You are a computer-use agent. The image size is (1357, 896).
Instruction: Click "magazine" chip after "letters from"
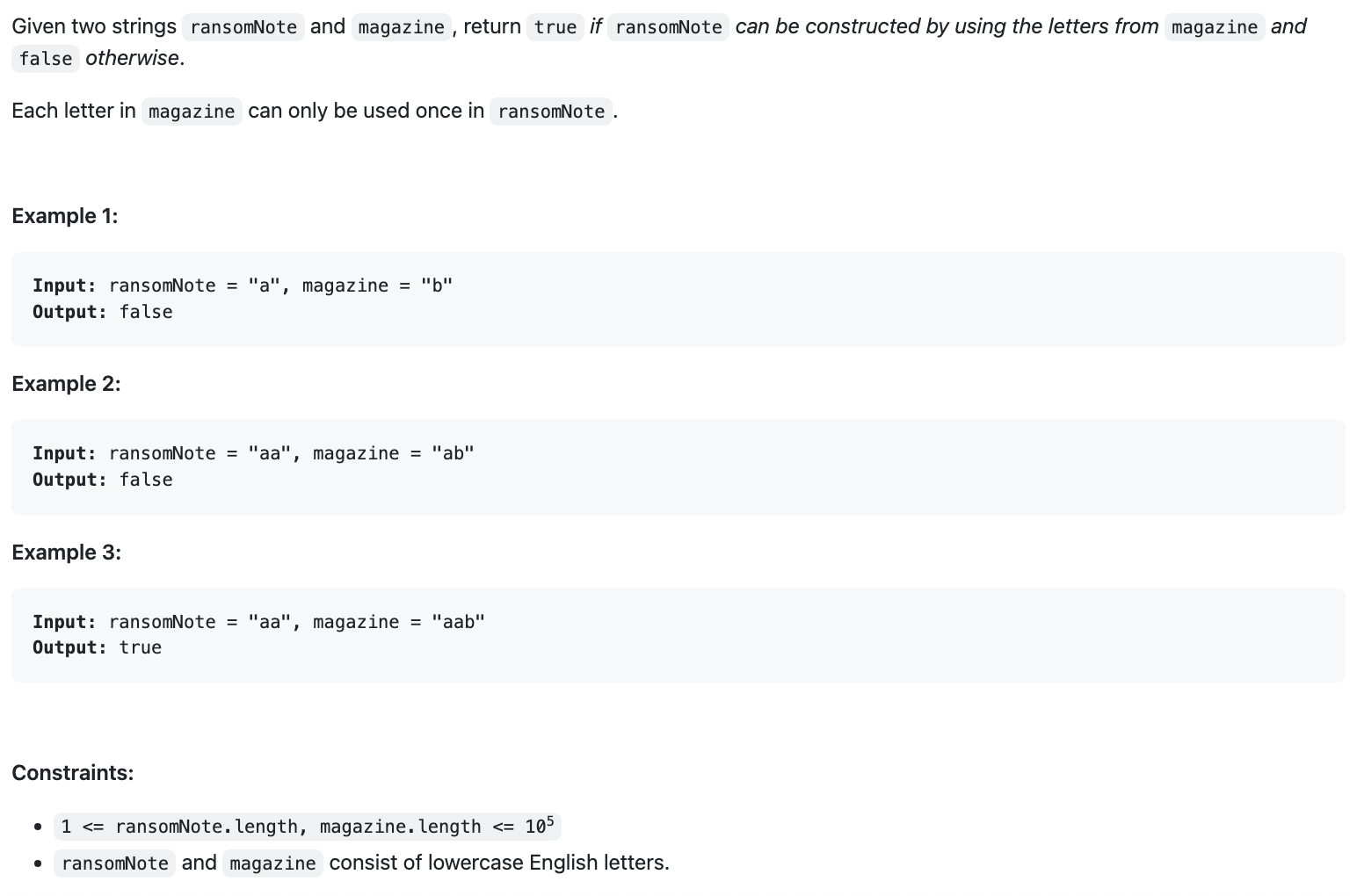1215,27
